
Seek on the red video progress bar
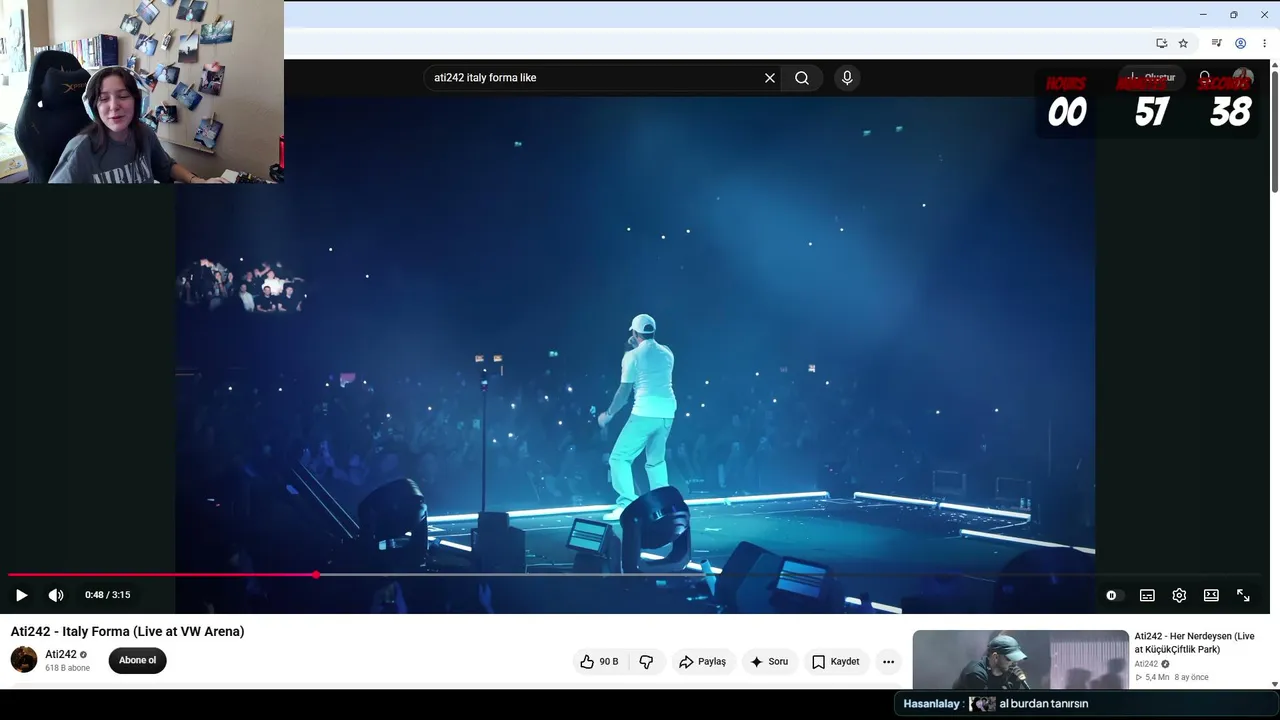[x=636, y=575]
